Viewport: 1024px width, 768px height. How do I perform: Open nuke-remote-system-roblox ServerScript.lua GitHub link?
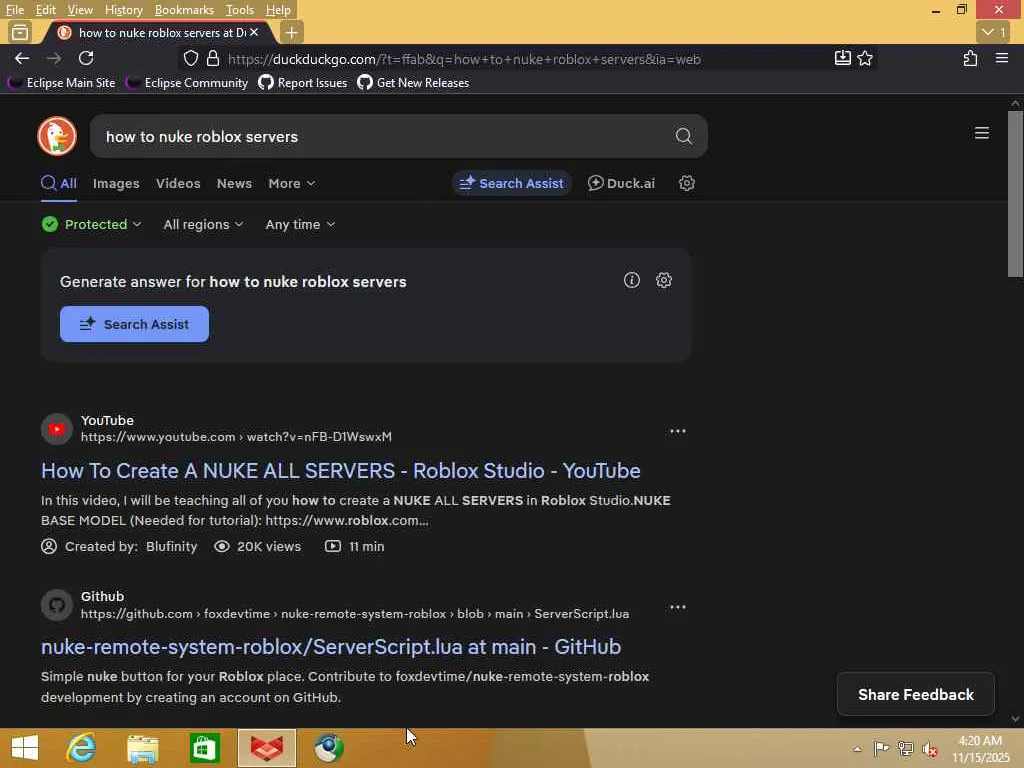330,647
